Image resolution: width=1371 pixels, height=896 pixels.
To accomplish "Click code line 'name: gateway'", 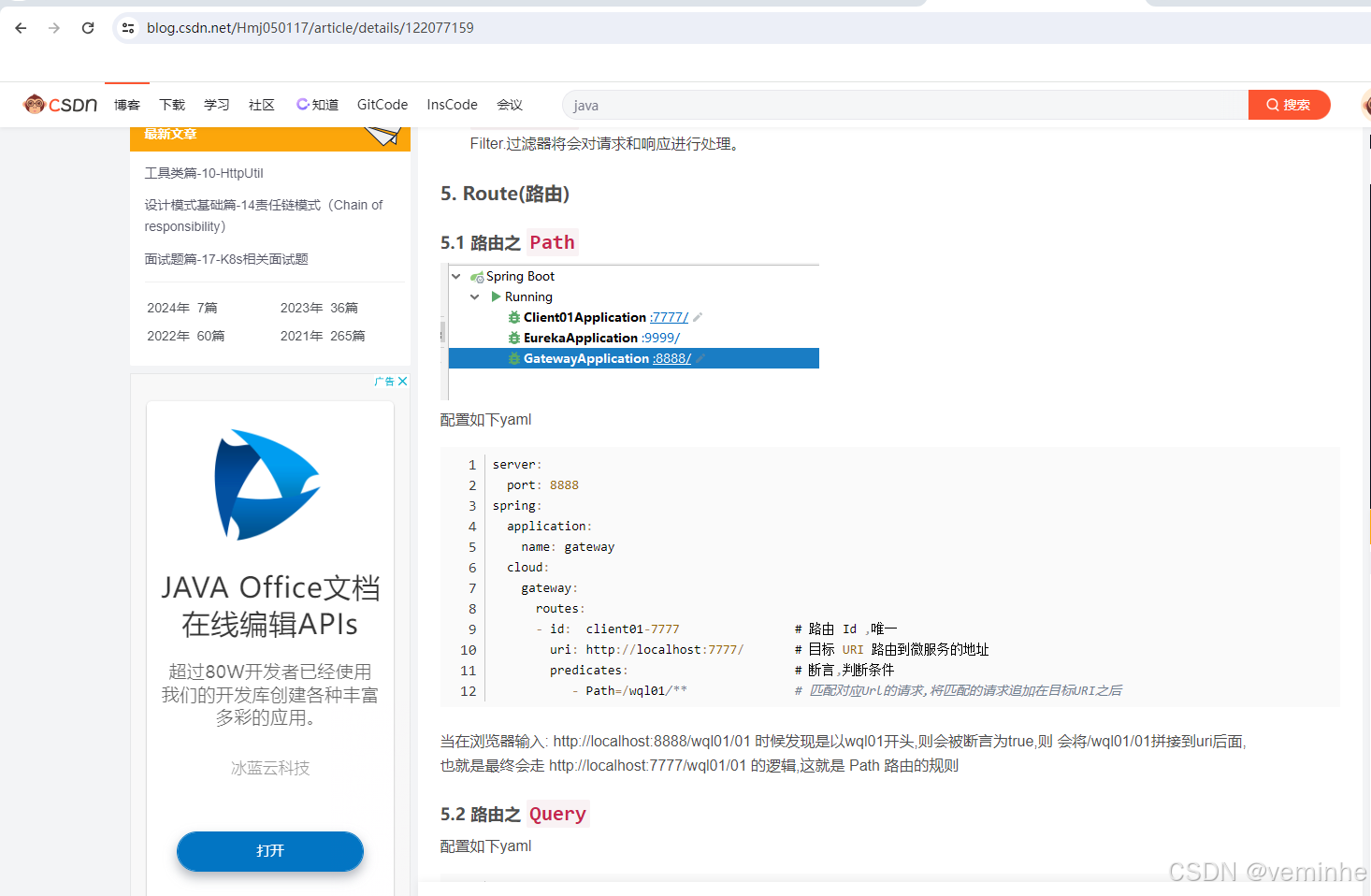I will pos(568,547).
